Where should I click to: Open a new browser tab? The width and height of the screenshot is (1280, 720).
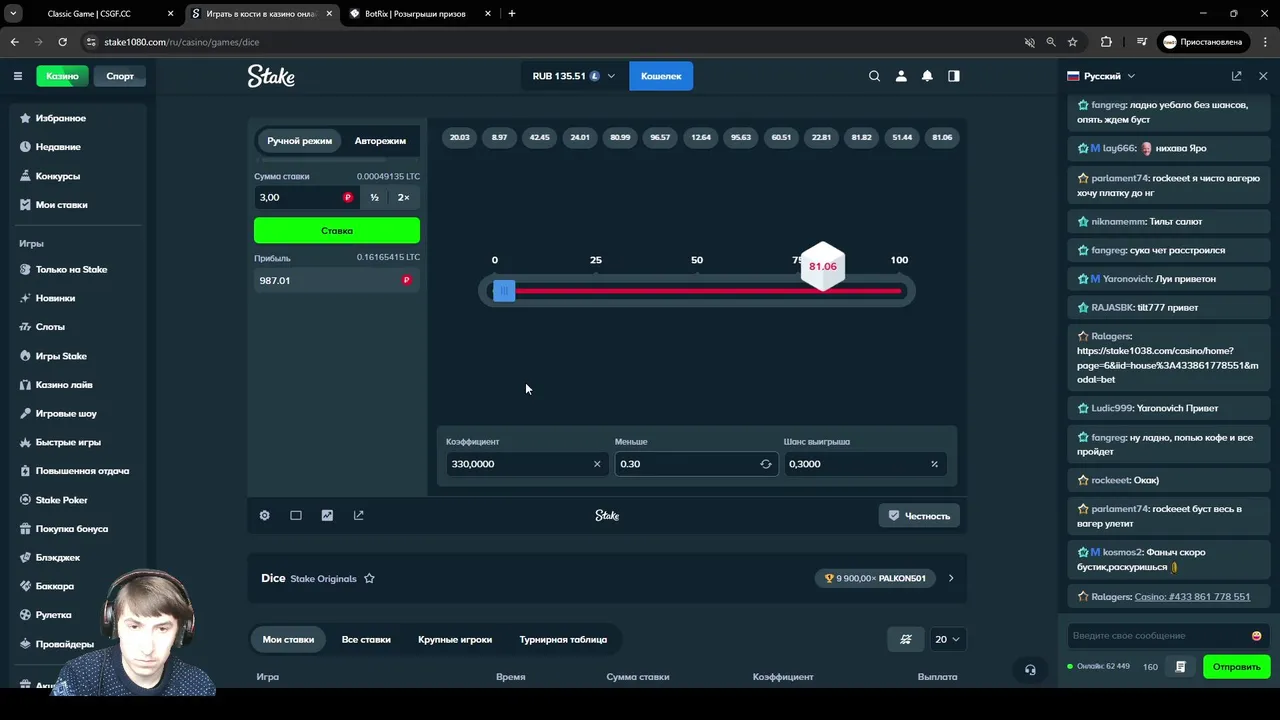point(512,14)
